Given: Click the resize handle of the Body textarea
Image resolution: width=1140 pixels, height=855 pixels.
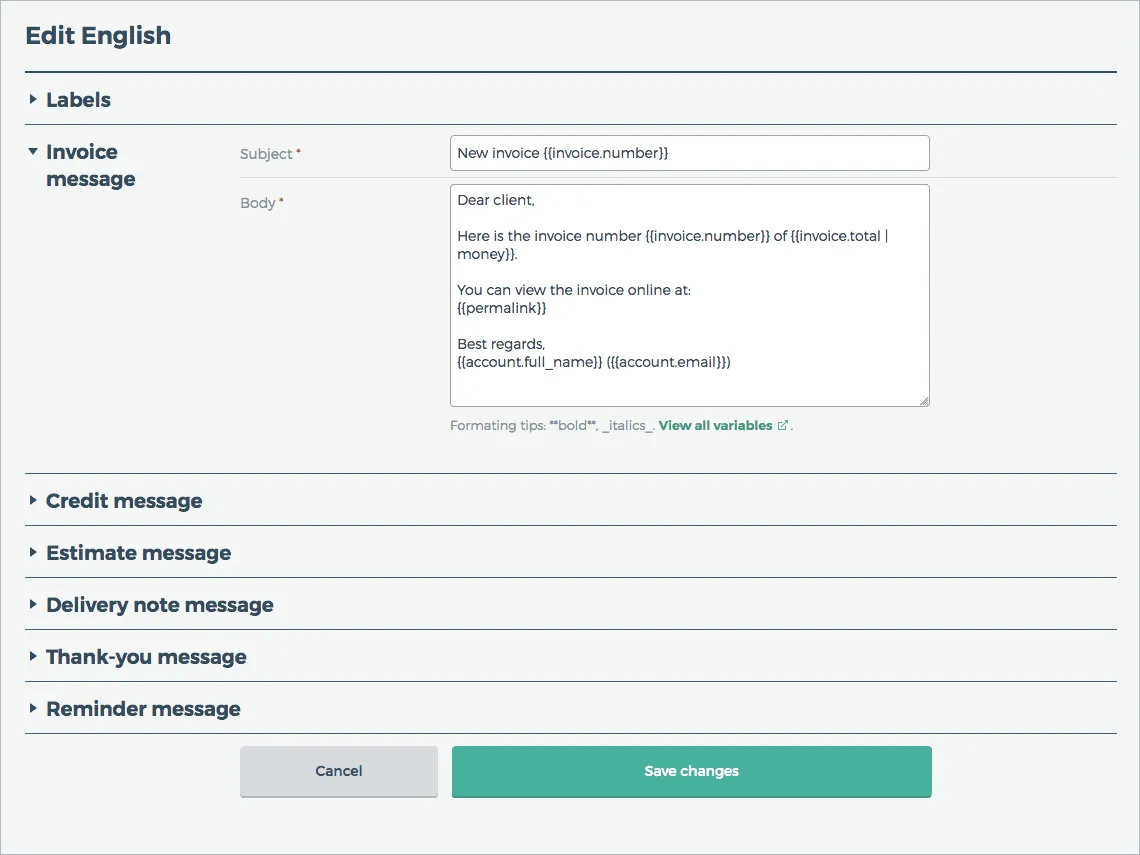Looking at the screenshot, I should [x=924, y=400].
